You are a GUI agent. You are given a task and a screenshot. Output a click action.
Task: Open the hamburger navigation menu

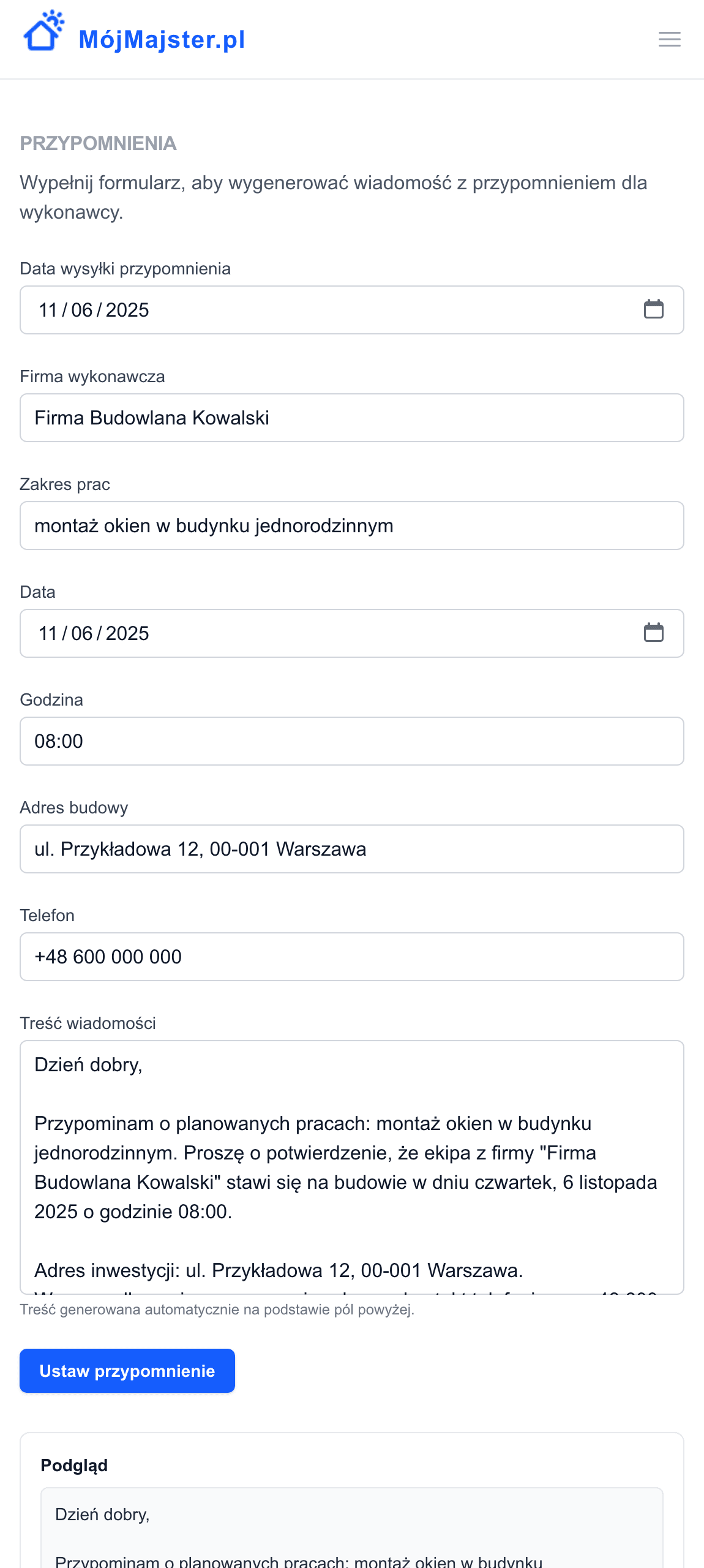point(669,39)
